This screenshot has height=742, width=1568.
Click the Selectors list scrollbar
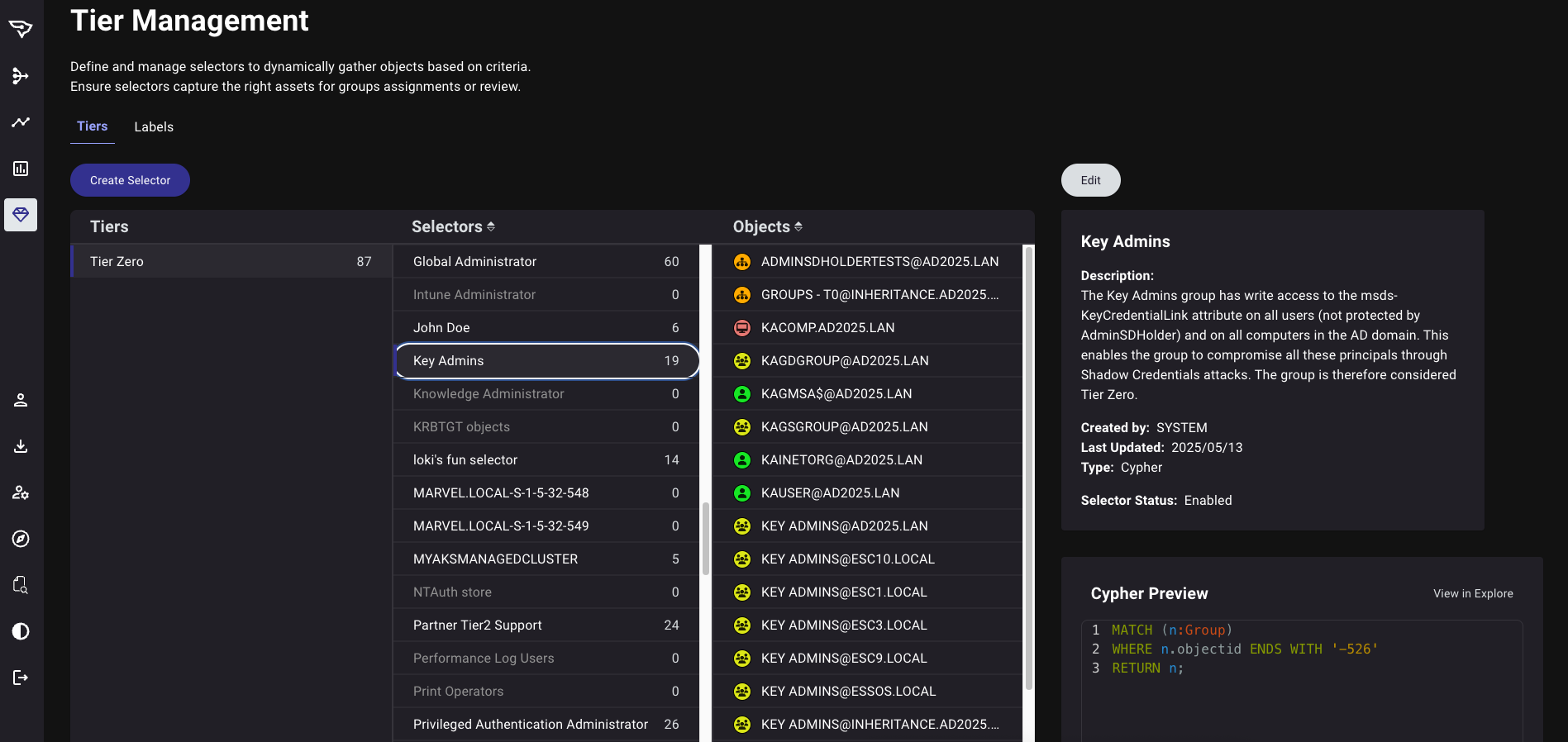[x=706, y=539]
